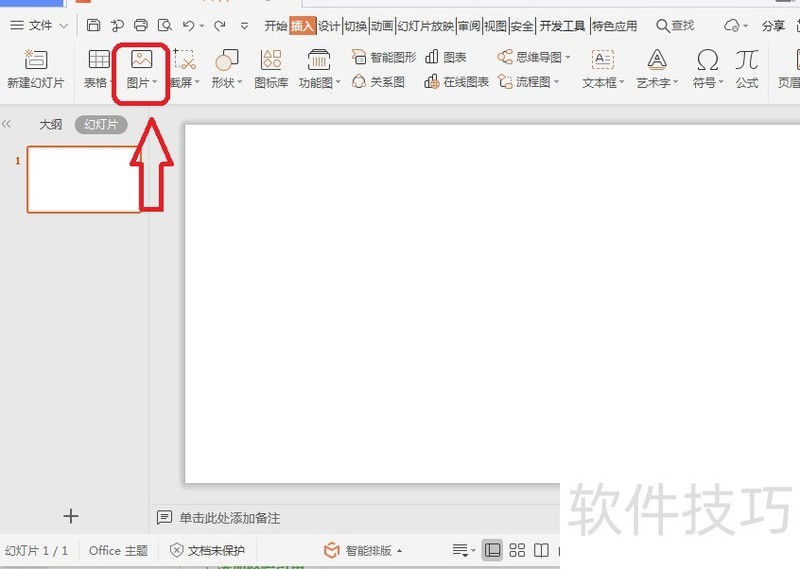Open the quick access toolbar customize dropdown

pos(244,26)
